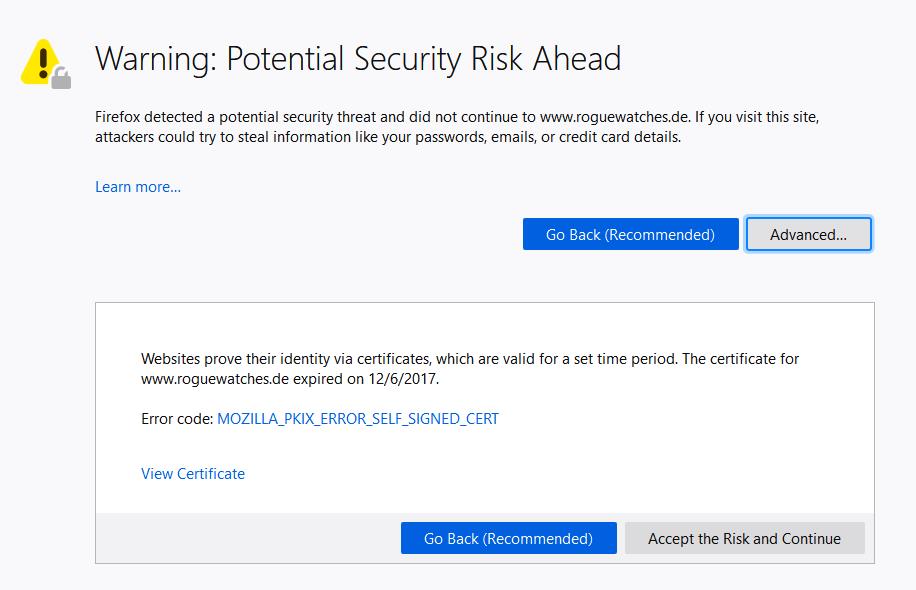Open the View Certificate link
The height and width of the screenshot is (590, 916).
pos(193,474)
